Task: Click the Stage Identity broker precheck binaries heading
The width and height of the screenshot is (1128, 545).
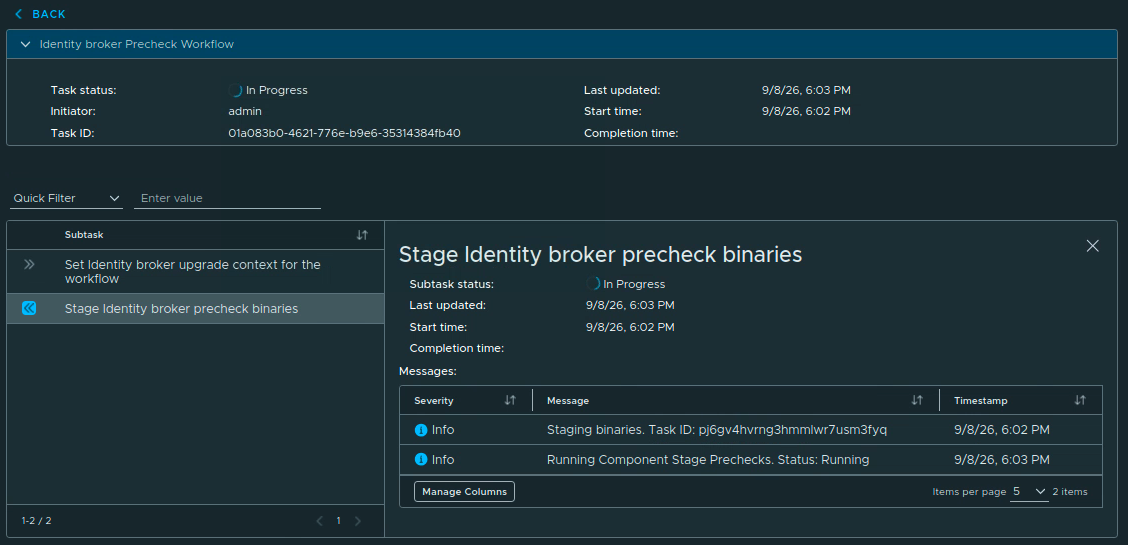Action: 600,254
